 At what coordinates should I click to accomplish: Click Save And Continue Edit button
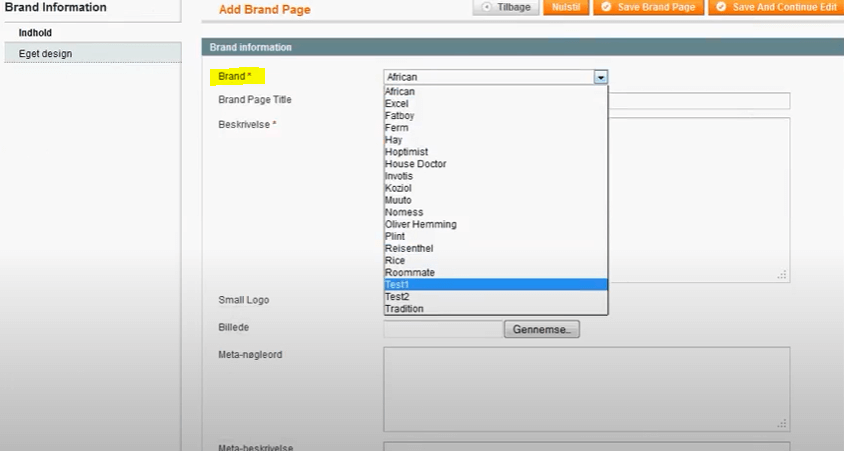(776, 8)
